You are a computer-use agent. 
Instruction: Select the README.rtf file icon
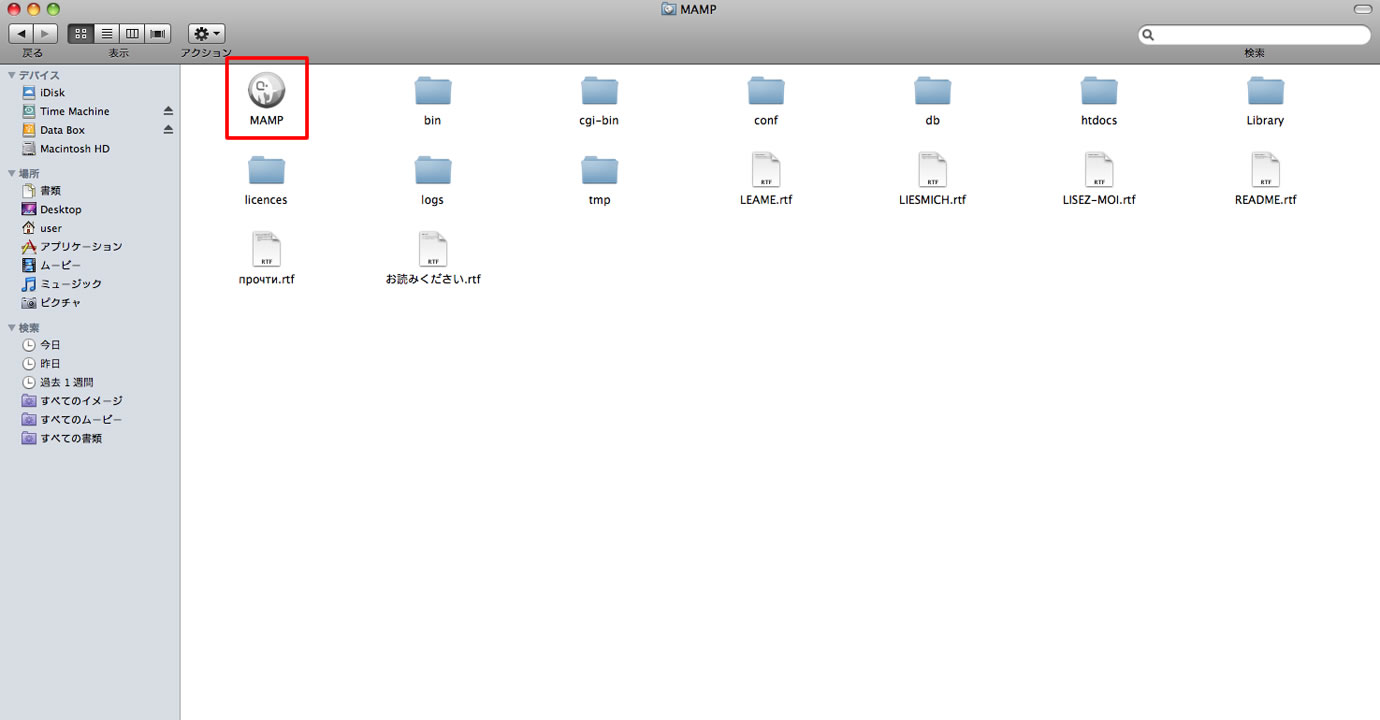tap(1265, 170)
